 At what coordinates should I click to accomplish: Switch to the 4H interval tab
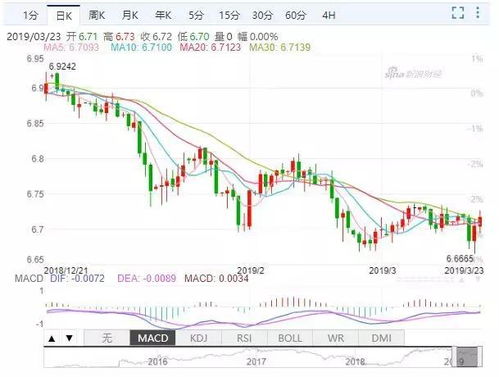tap(329, 15)
